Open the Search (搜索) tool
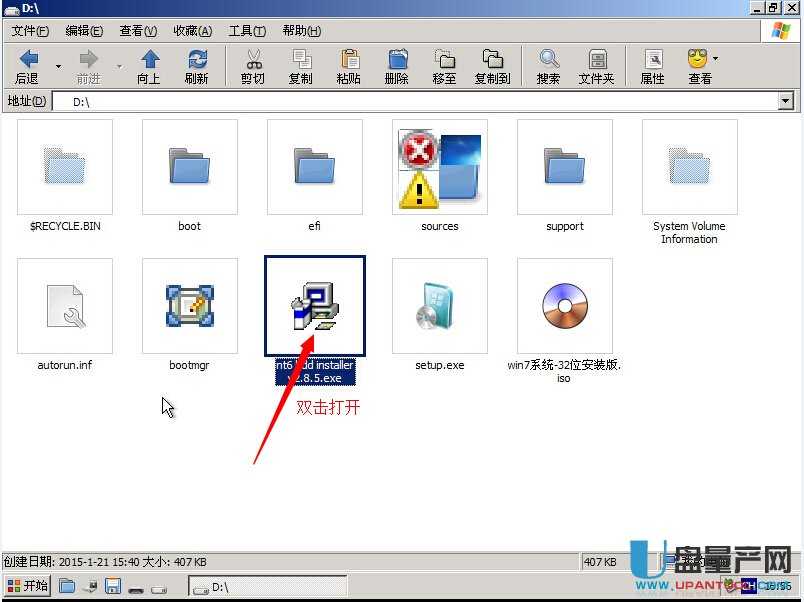Image resolution: width=804 pixels, height=602 pixels. [548, 60]
